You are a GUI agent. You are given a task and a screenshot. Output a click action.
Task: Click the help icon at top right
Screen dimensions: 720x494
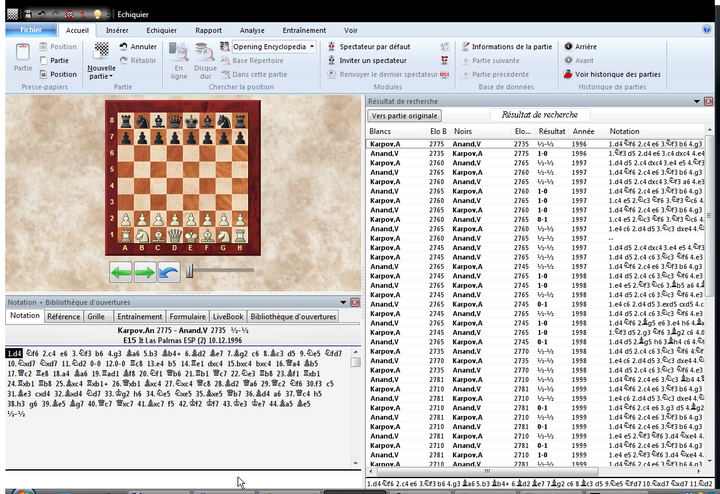pos(707,29)
